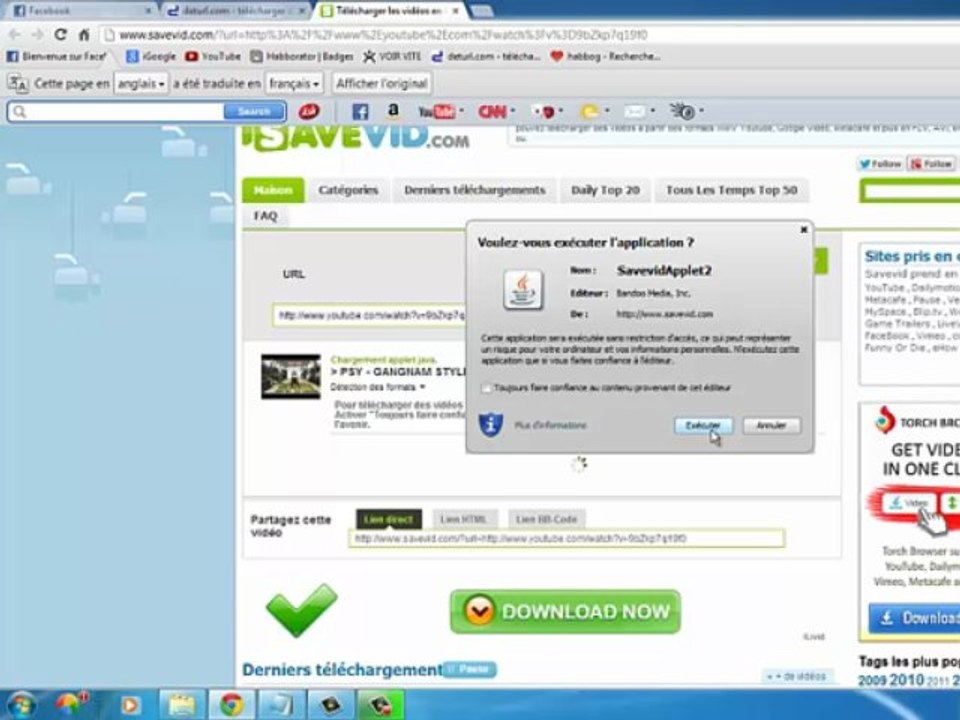Click the Gangnam Style video thumbnail
This screenshot has width=960, height=720.
(x=290, y=377)
